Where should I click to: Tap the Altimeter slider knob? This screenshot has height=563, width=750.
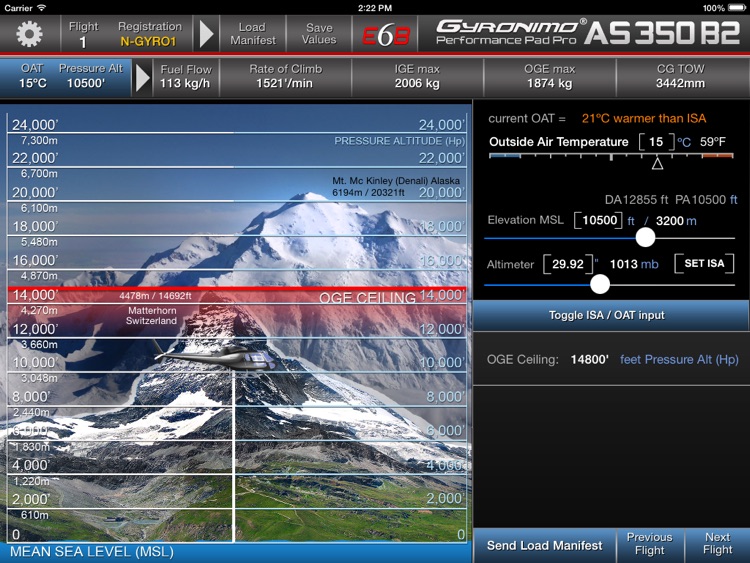click(x=600, y=284)
